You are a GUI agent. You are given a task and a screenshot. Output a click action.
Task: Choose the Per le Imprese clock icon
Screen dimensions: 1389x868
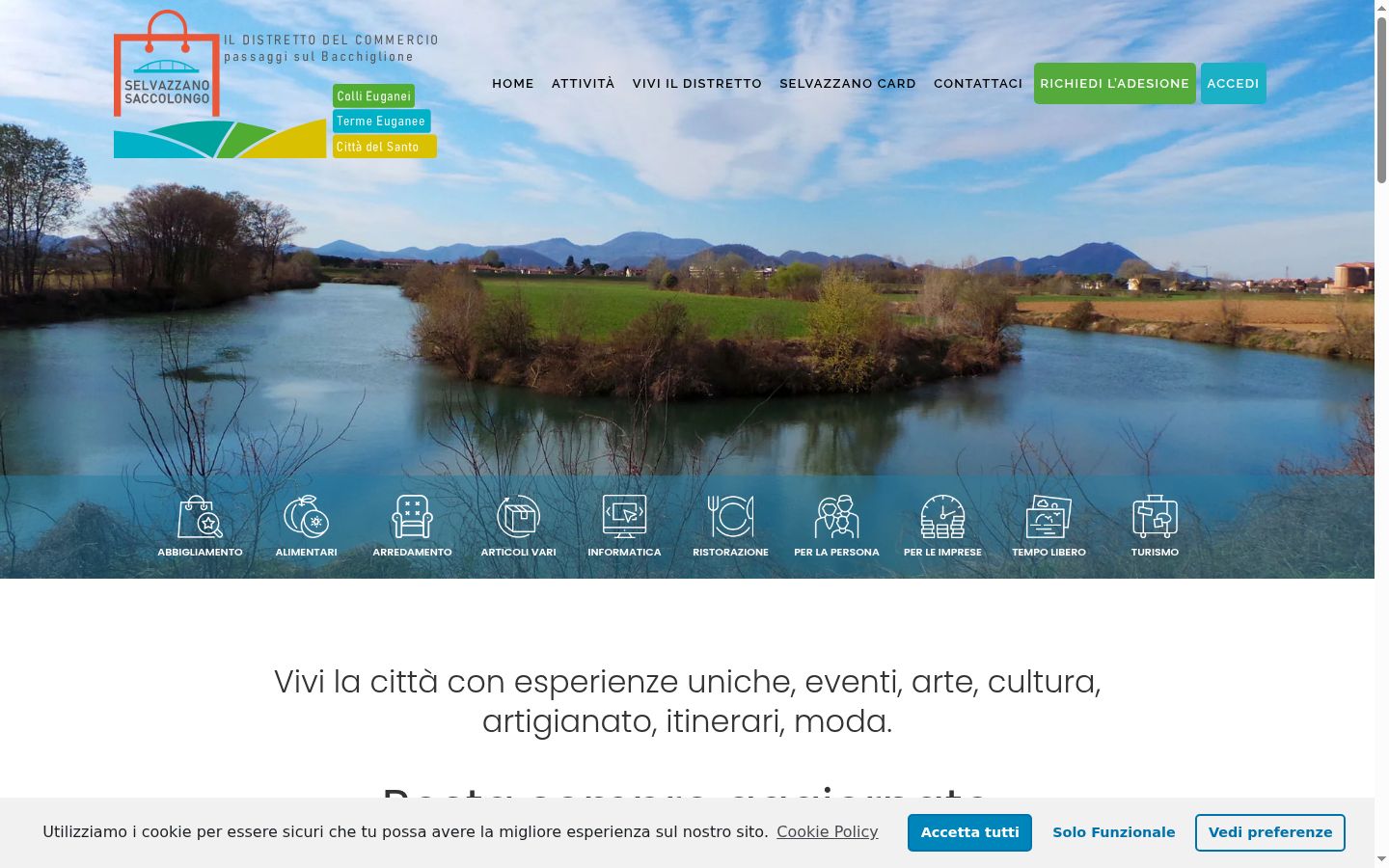click(943, 516)
